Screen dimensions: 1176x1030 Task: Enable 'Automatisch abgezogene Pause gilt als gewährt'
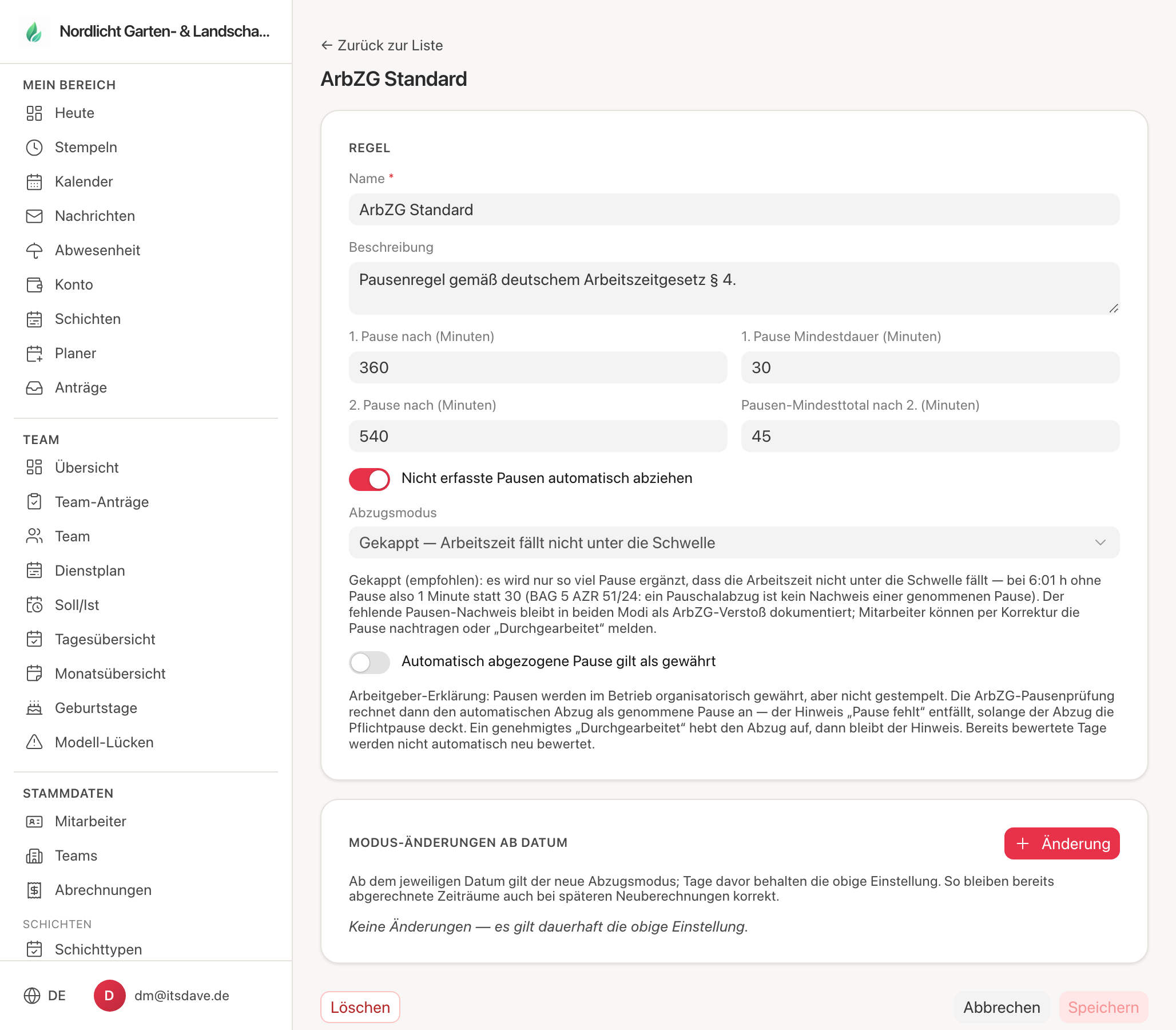click(x=369, y=662)
